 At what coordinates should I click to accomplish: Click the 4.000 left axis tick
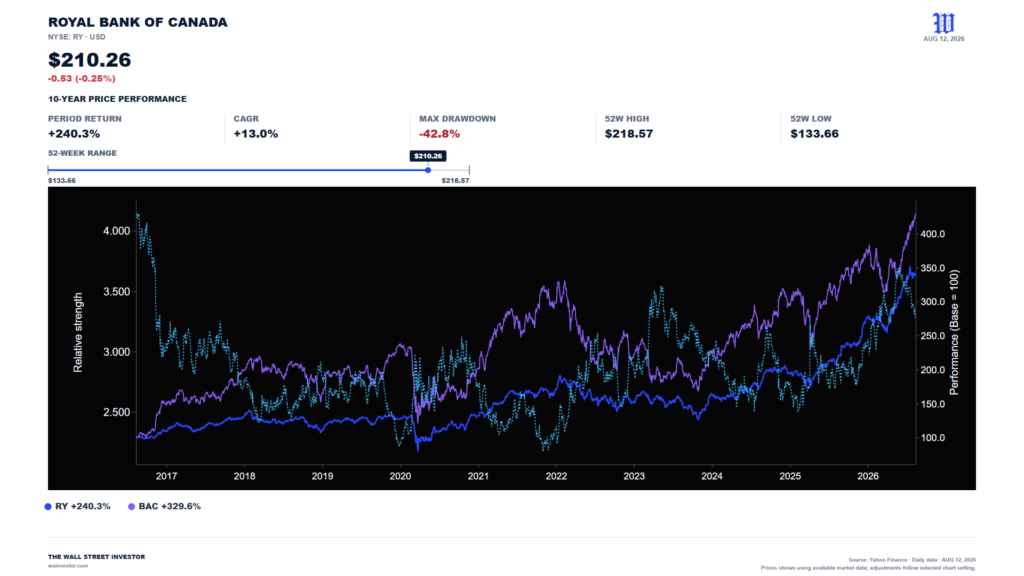117,231
